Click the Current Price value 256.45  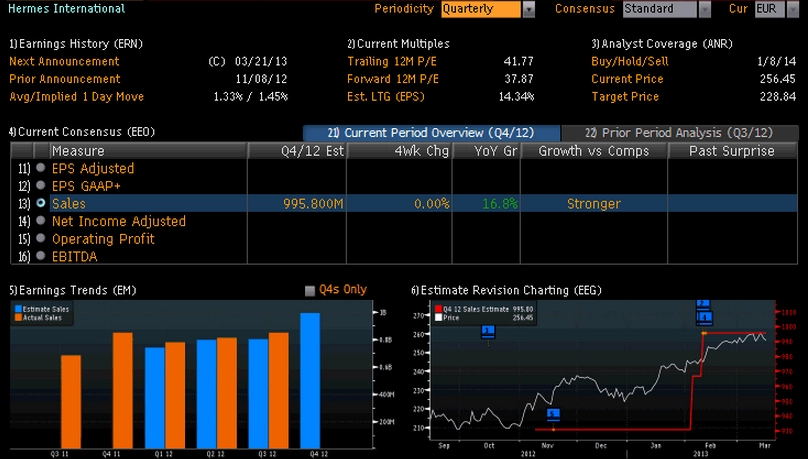click(x=778, y=79)
